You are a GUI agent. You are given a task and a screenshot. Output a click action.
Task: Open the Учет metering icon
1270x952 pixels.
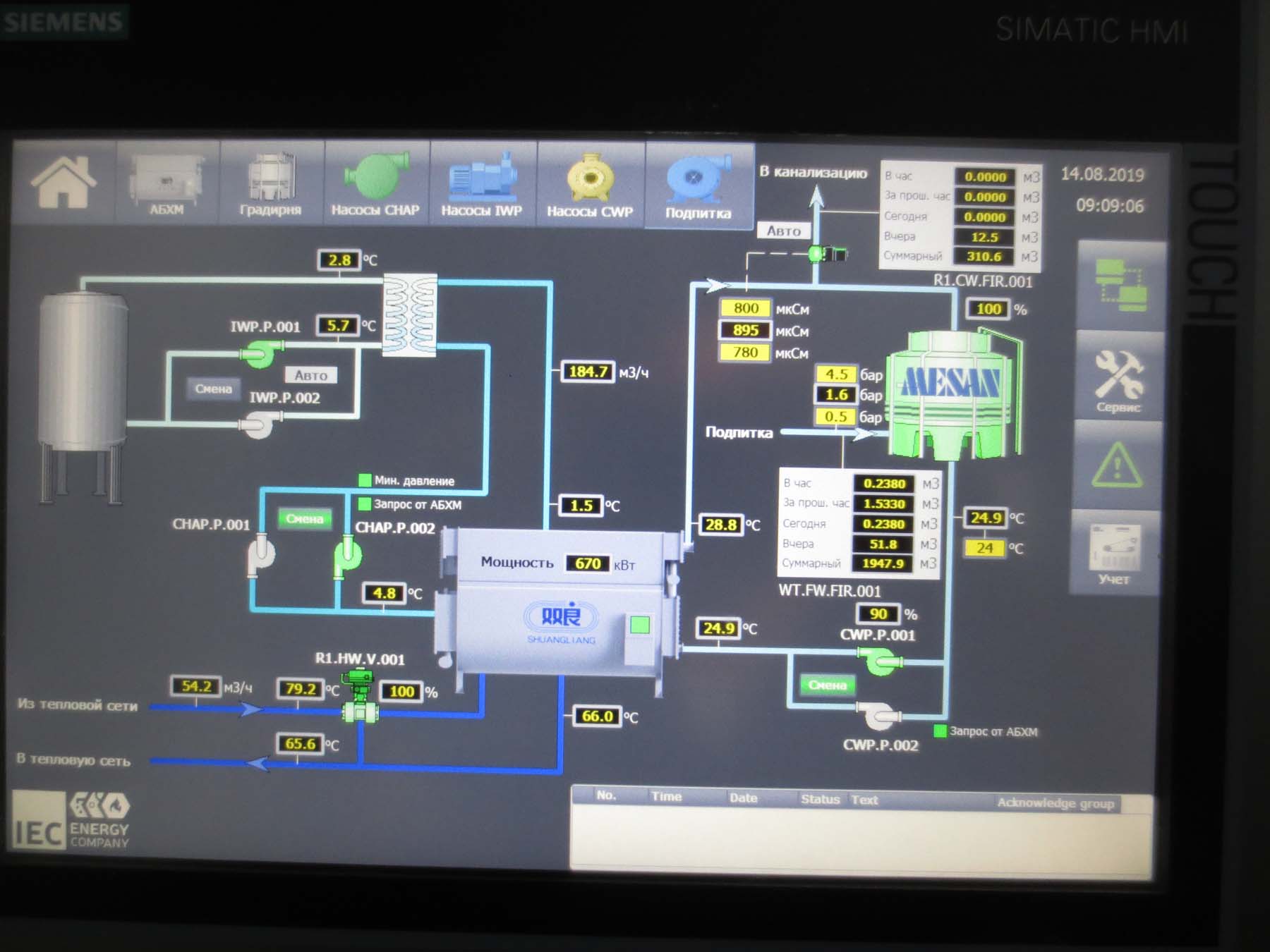1114,554
